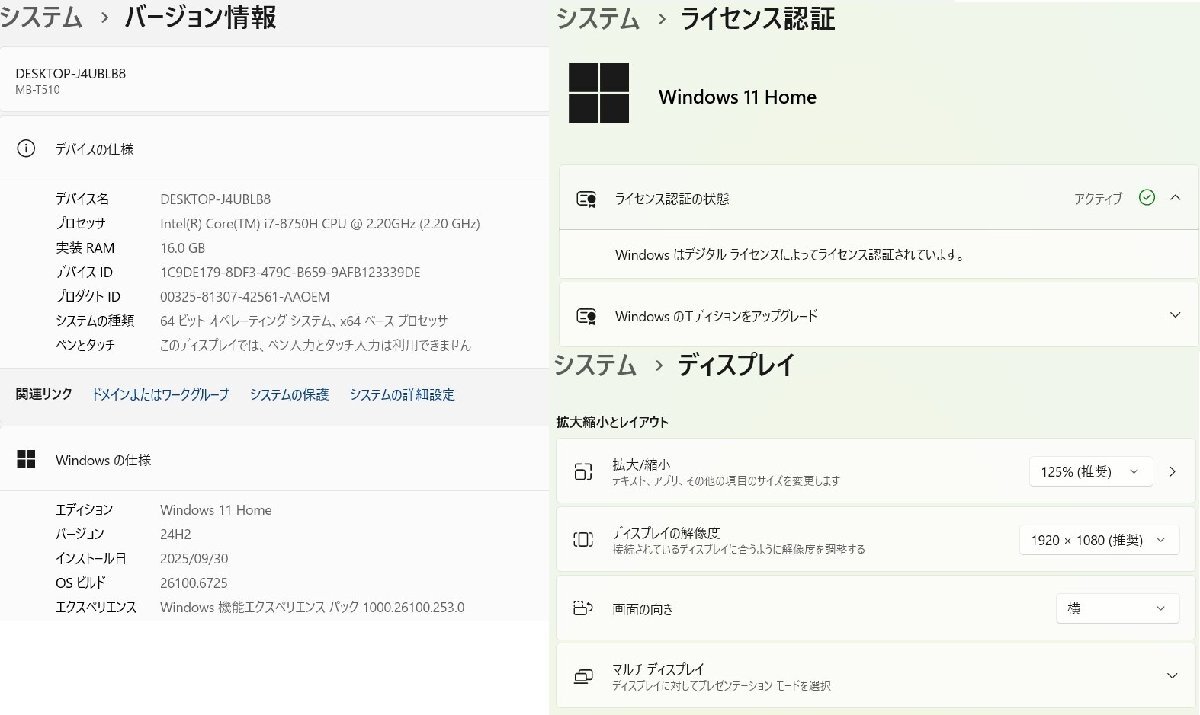Click the 拡大縮小とレイアウト heading
The height and width of the screenshot is (715, 1200).
click(612, 422)
